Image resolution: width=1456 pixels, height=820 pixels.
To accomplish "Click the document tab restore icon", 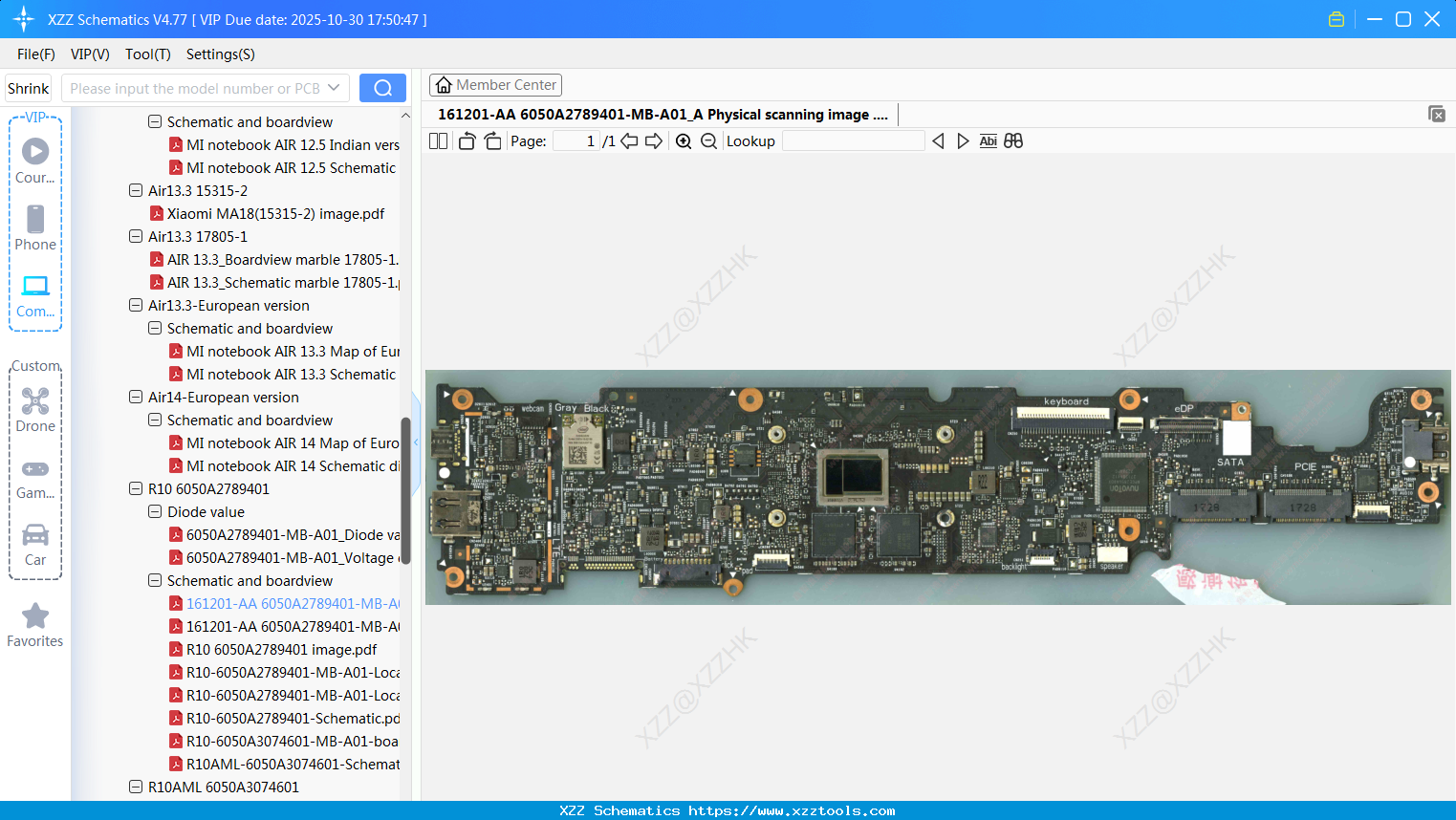I will 1436,114.
